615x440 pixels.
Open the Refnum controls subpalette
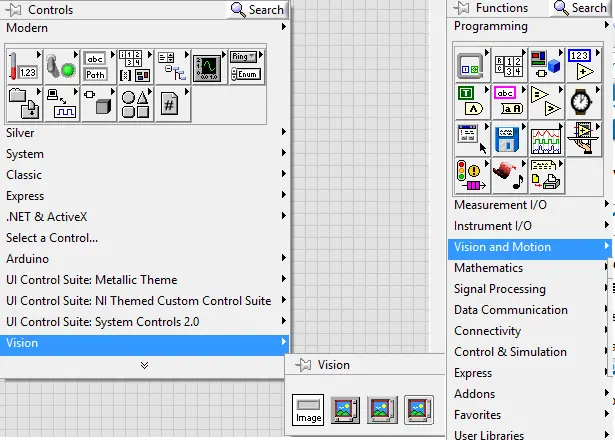pos(173,104)
